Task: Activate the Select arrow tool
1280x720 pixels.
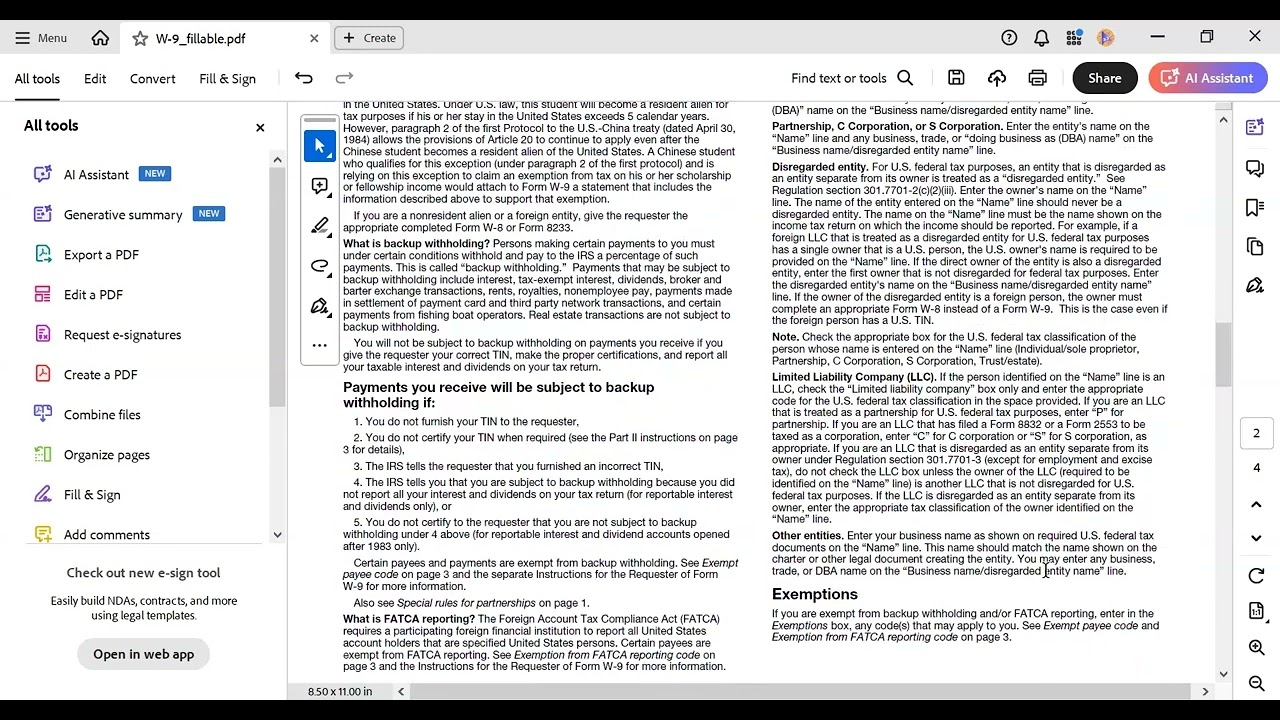Action: coord(320,146)
